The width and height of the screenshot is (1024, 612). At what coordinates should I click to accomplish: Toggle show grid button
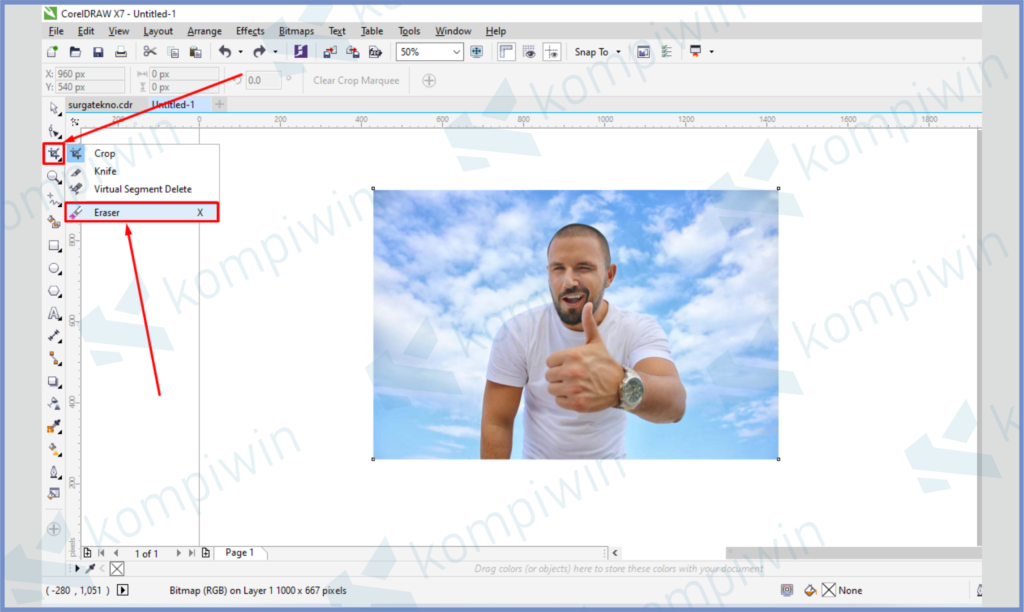point(528,52)
